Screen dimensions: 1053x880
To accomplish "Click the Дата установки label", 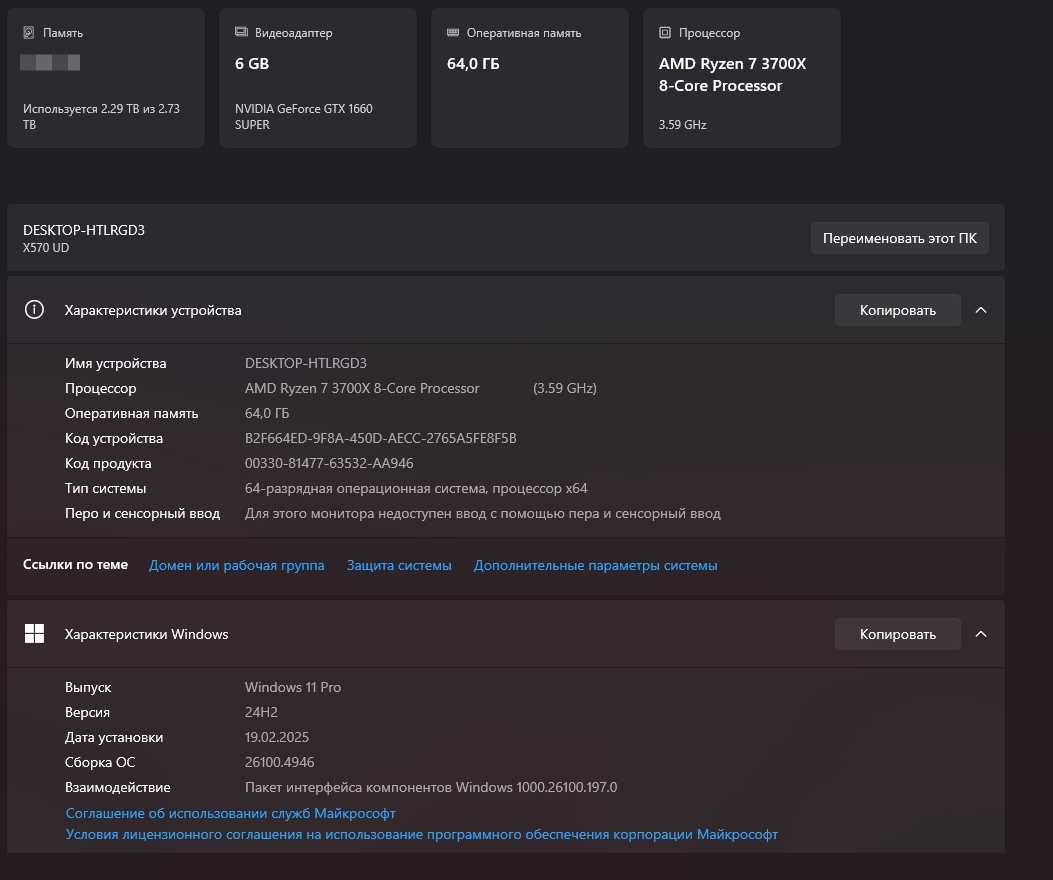I will (114, 737).
